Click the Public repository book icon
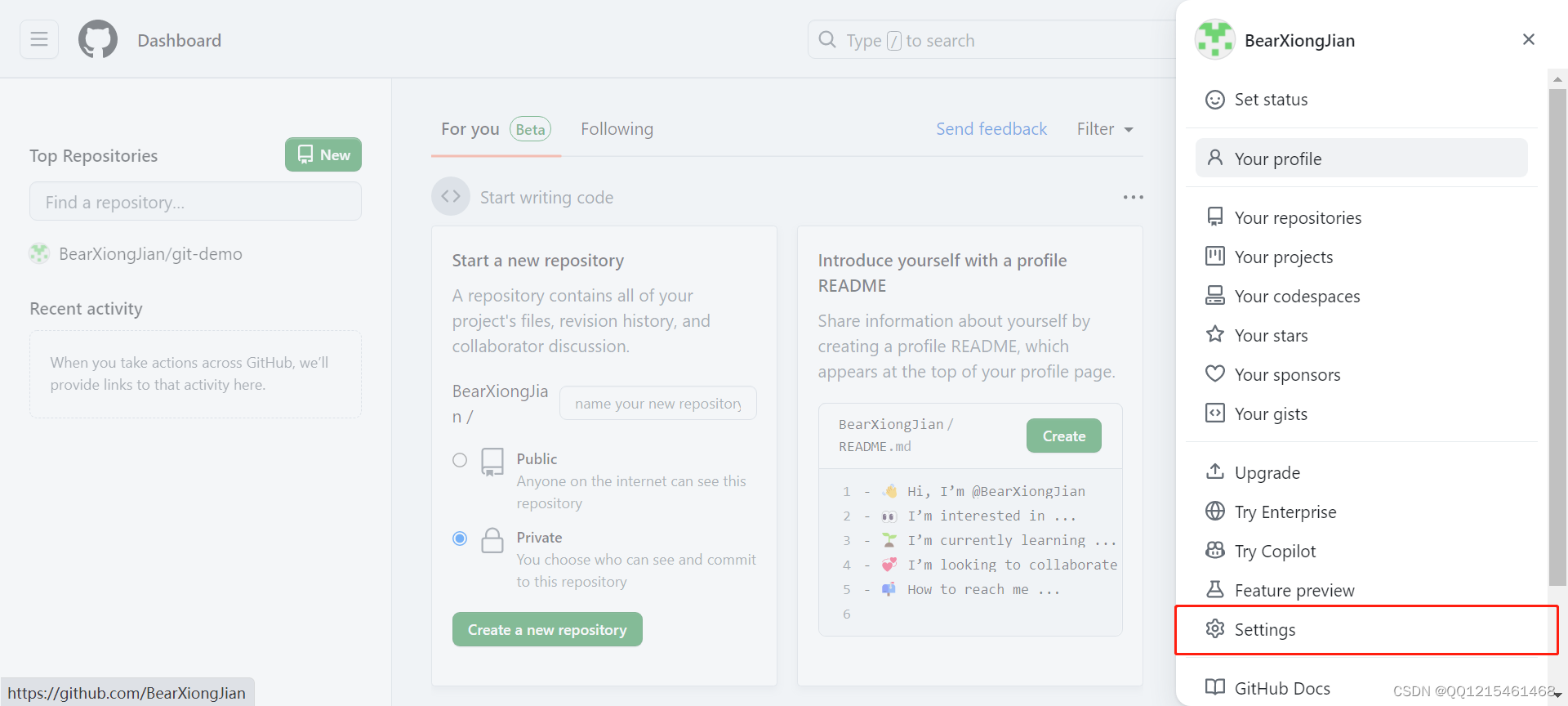This screenshot has height=706, width=1568. coord(492,462)
